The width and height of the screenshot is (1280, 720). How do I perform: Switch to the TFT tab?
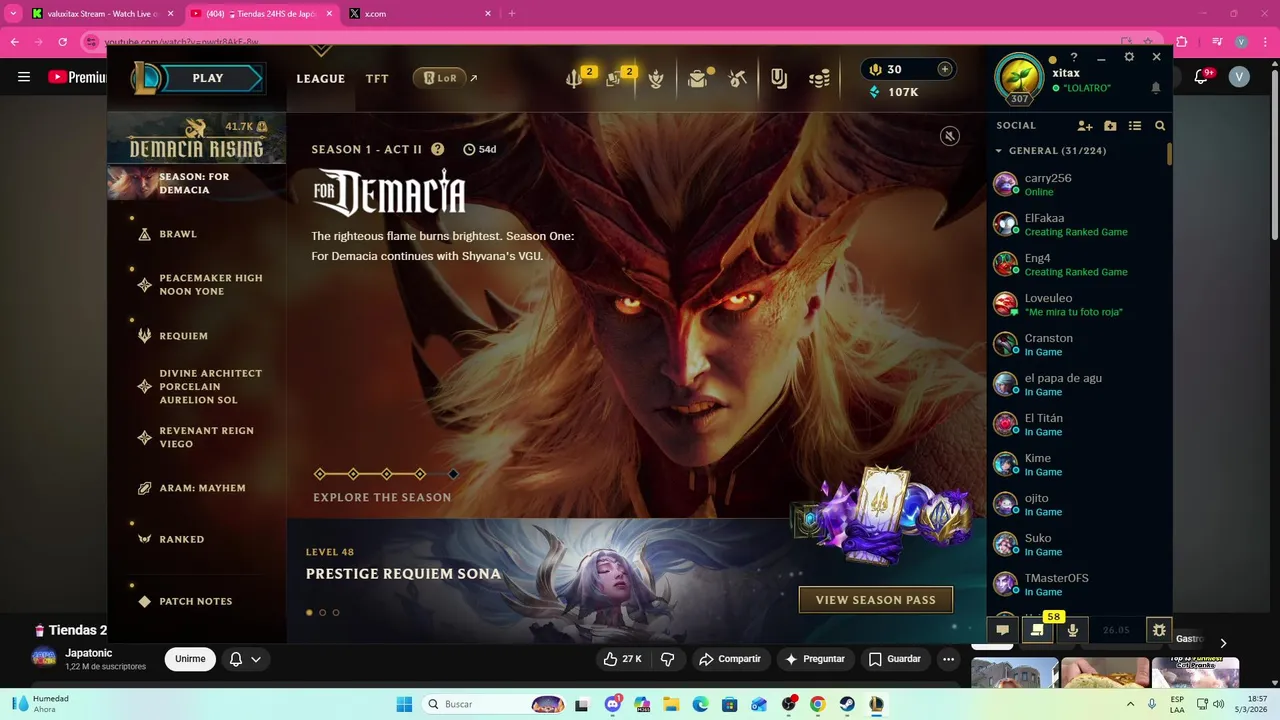[377, 78]
